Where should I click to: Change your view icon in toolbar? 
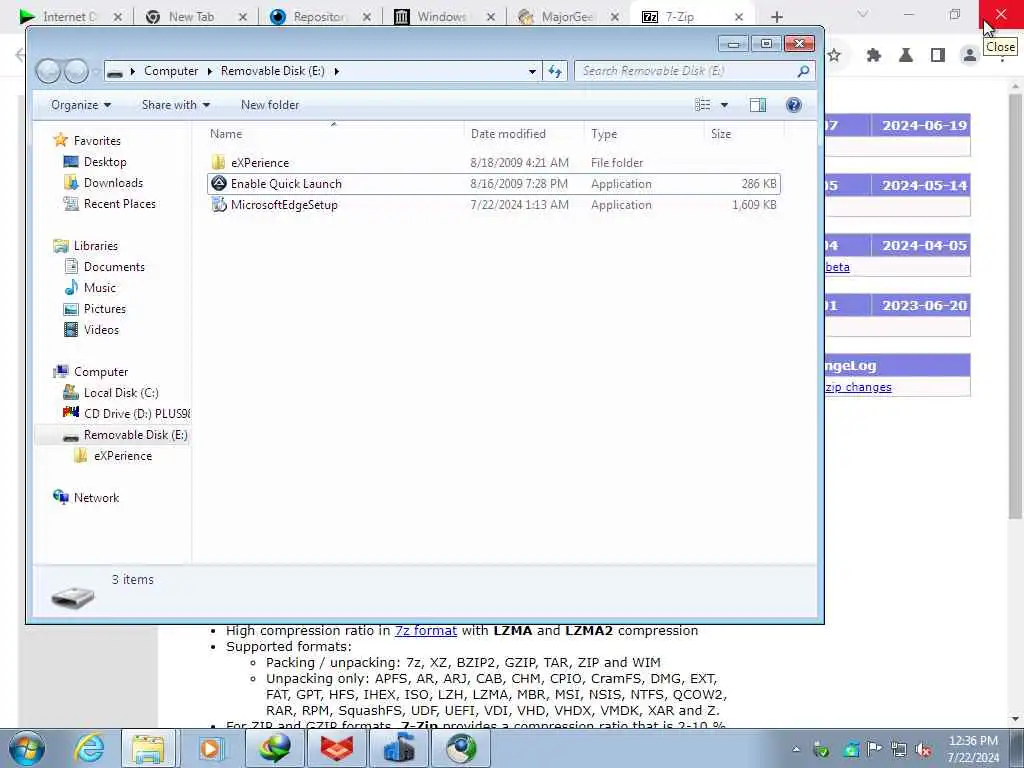(703, 104)
